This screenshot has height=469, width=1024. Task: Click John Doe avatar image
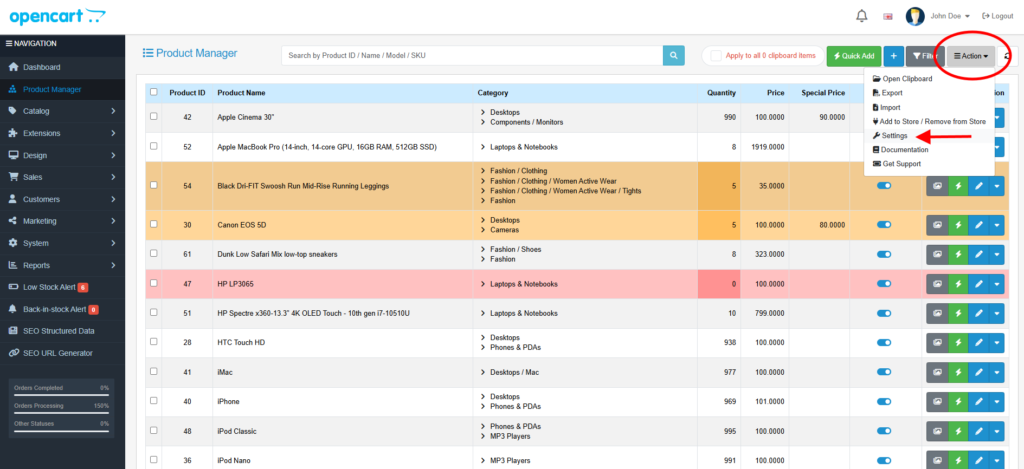pyautogui.click(x=914, y=16)
